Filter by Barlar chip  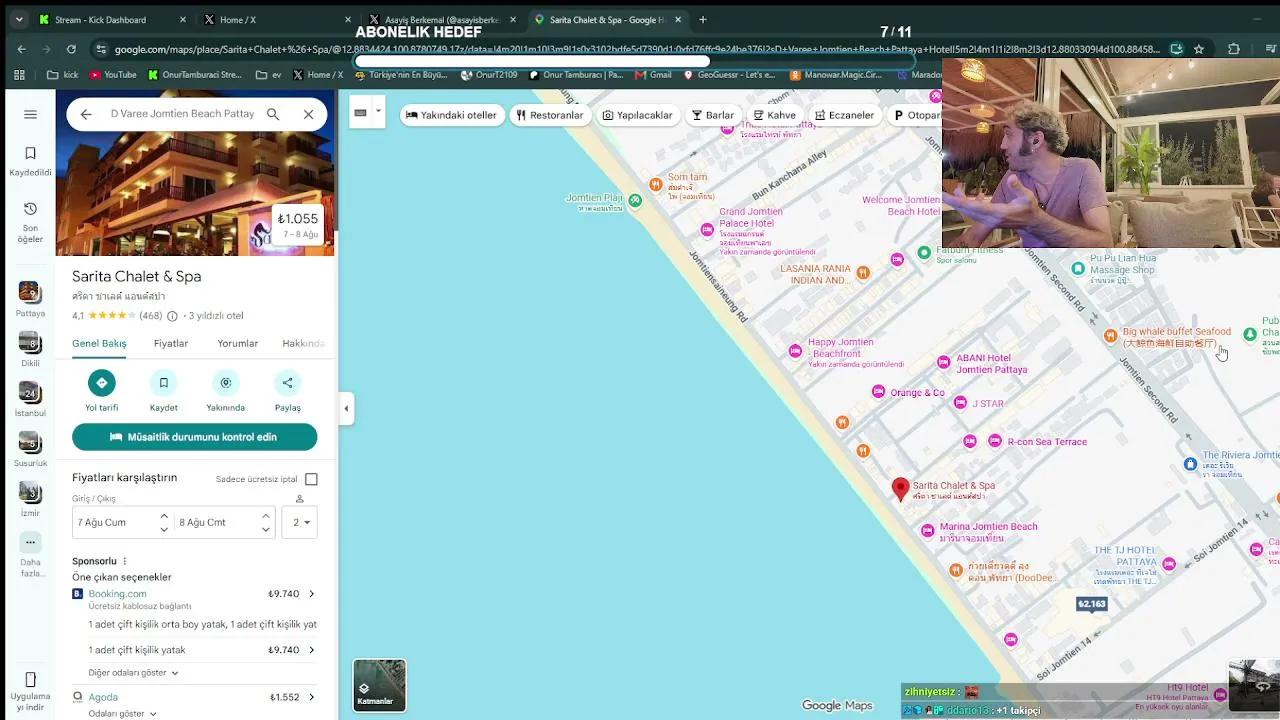click(x=713, y=115)
